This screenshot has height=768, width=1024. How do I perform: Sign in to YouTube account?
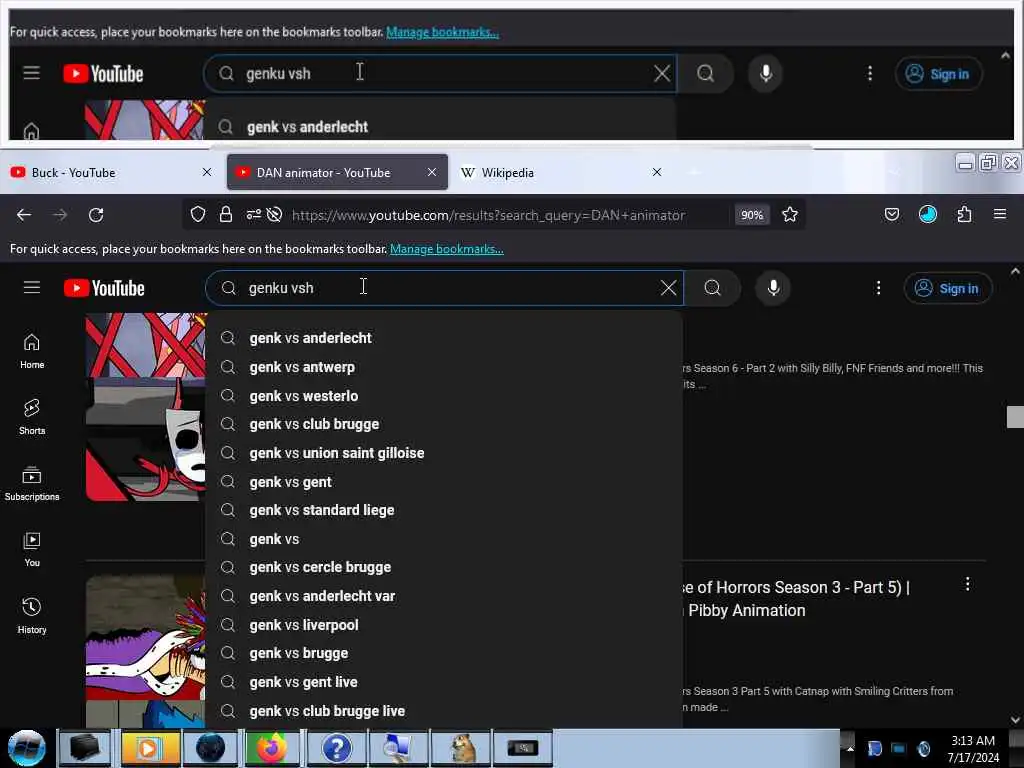pyautogui.click(x=948, y=288)
